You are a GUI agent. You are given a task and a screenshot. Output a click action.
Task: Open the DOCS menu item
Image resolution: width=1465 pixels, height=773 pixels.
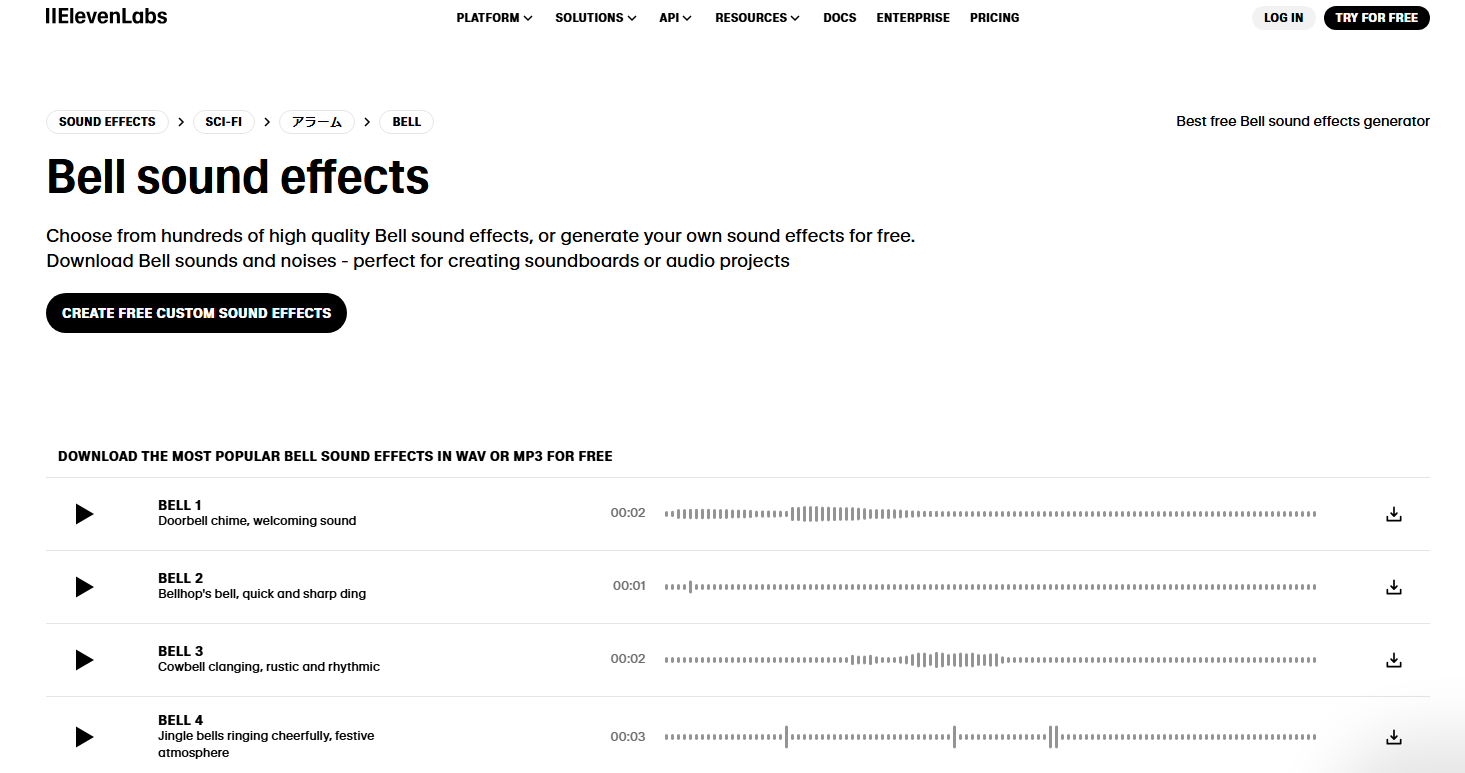click(839, 17)
